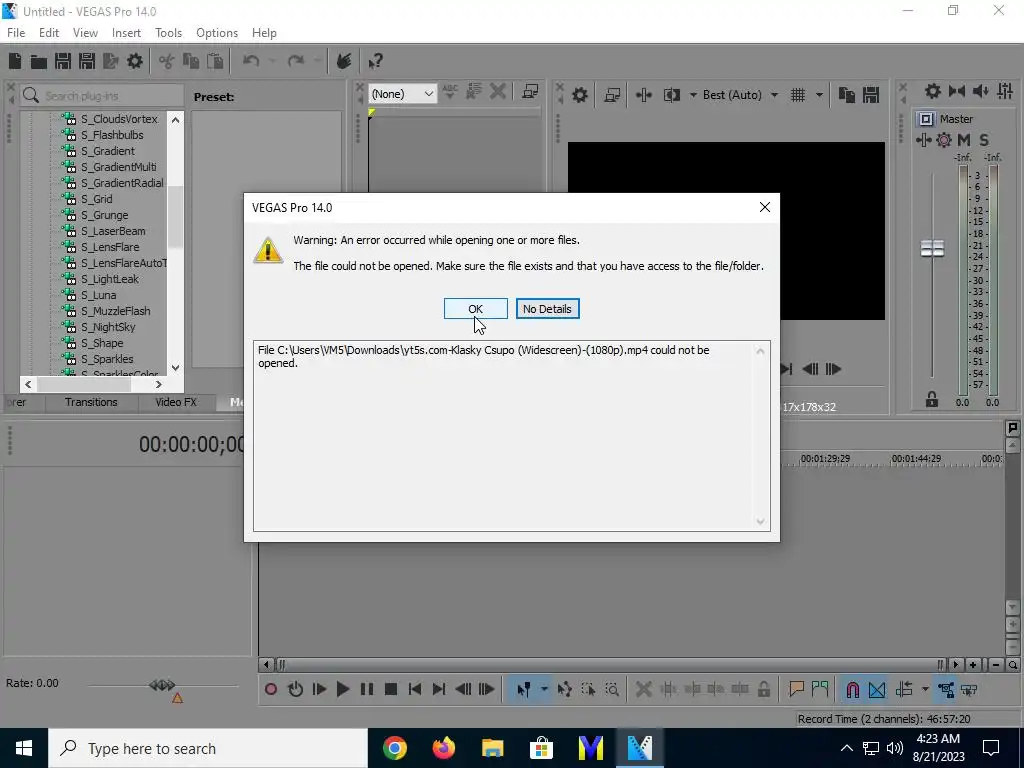Click the downmix output icon in Master bus

[x=957, y=91]
